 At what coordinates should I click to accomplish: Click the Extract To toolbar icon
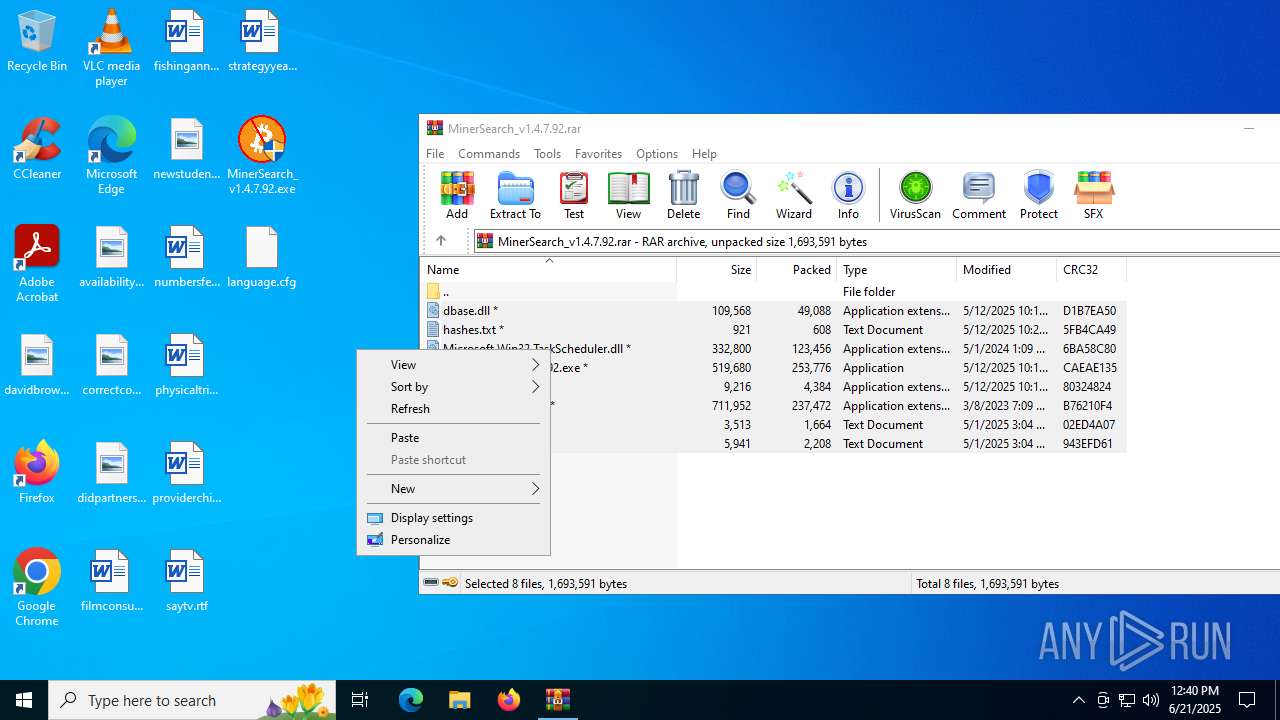coord(515,195)
